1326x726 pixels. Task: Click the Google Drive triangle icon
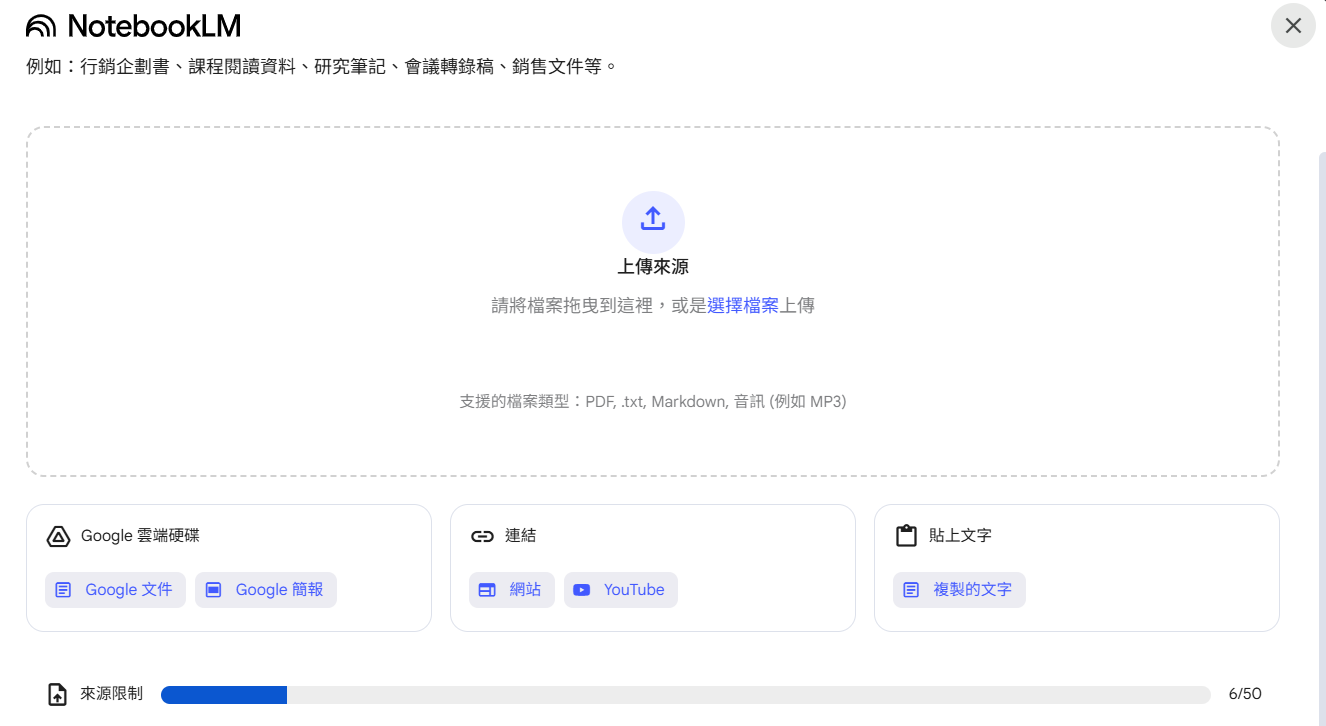(58, 536)
